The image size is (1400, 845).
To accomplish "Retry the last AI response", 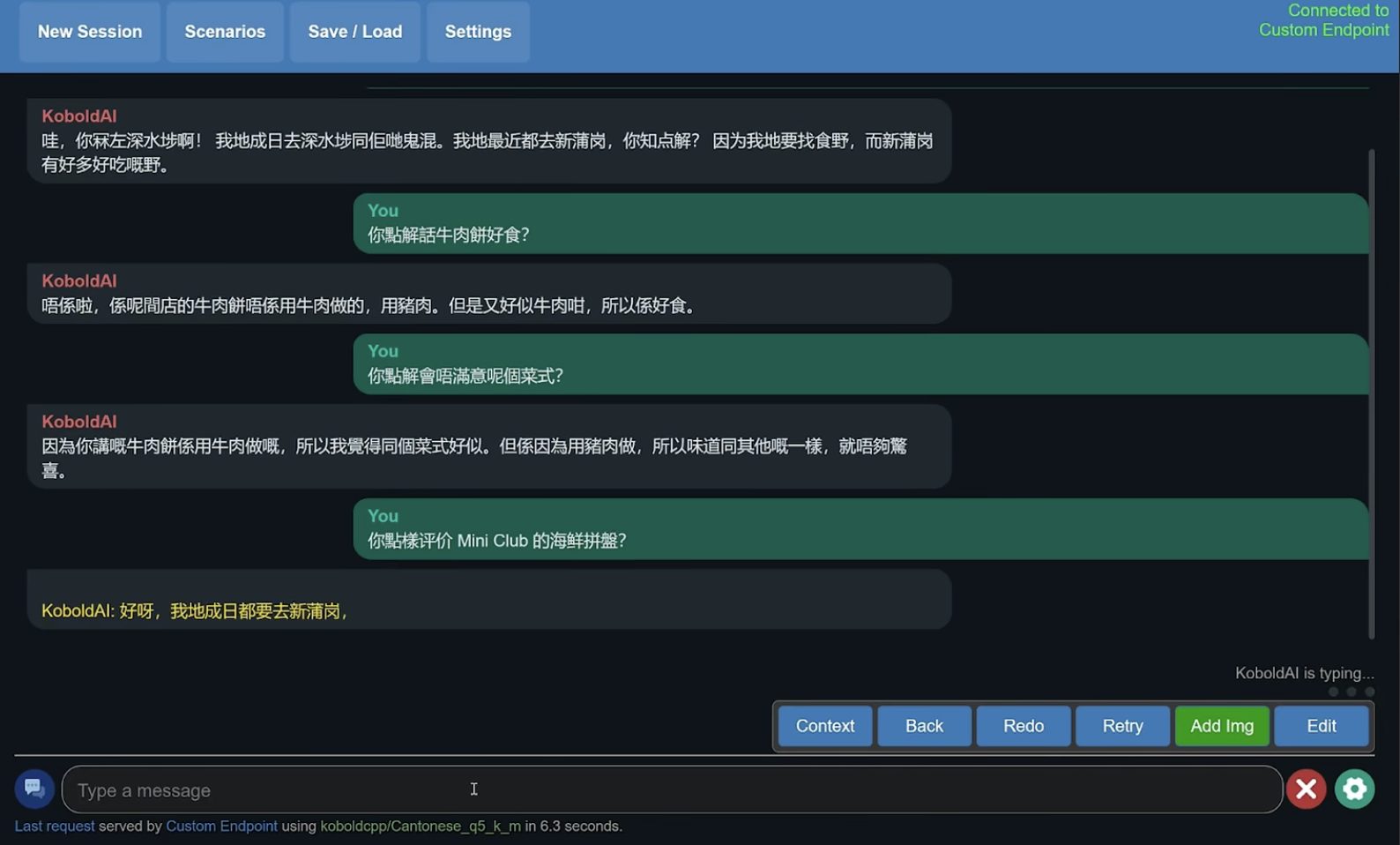I will [1122, 726].
